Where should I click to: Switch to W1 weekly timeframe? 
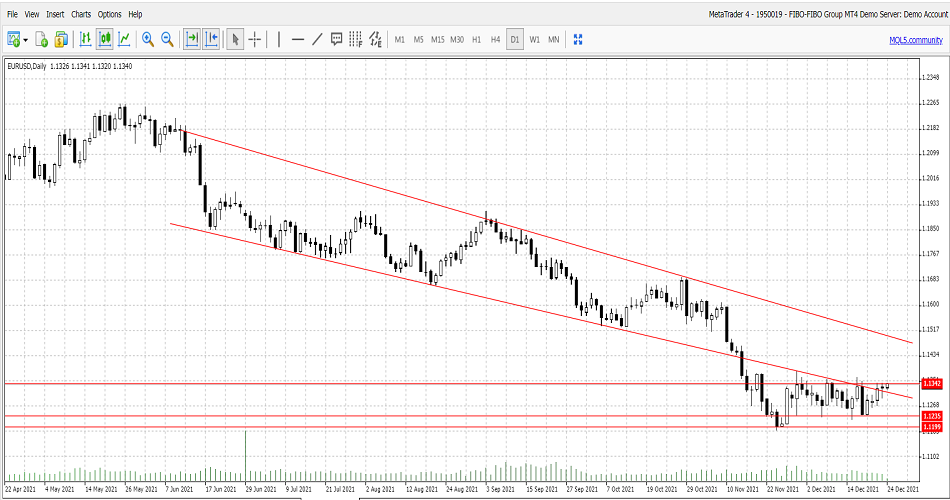pyautogui.click(x=534, y=39)
